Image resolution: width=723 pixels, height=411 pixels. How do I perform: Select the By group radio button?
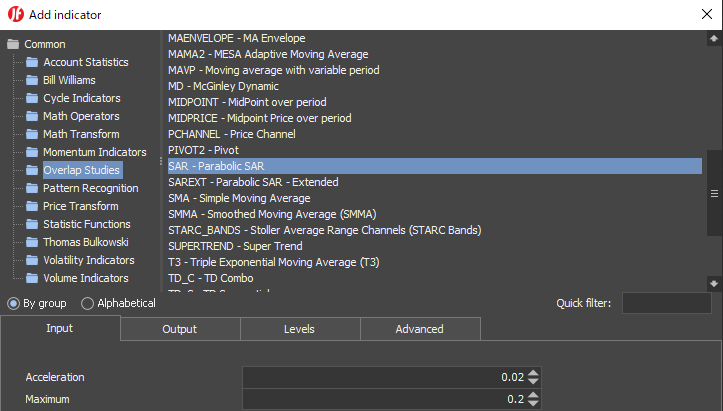pos(14,303)
